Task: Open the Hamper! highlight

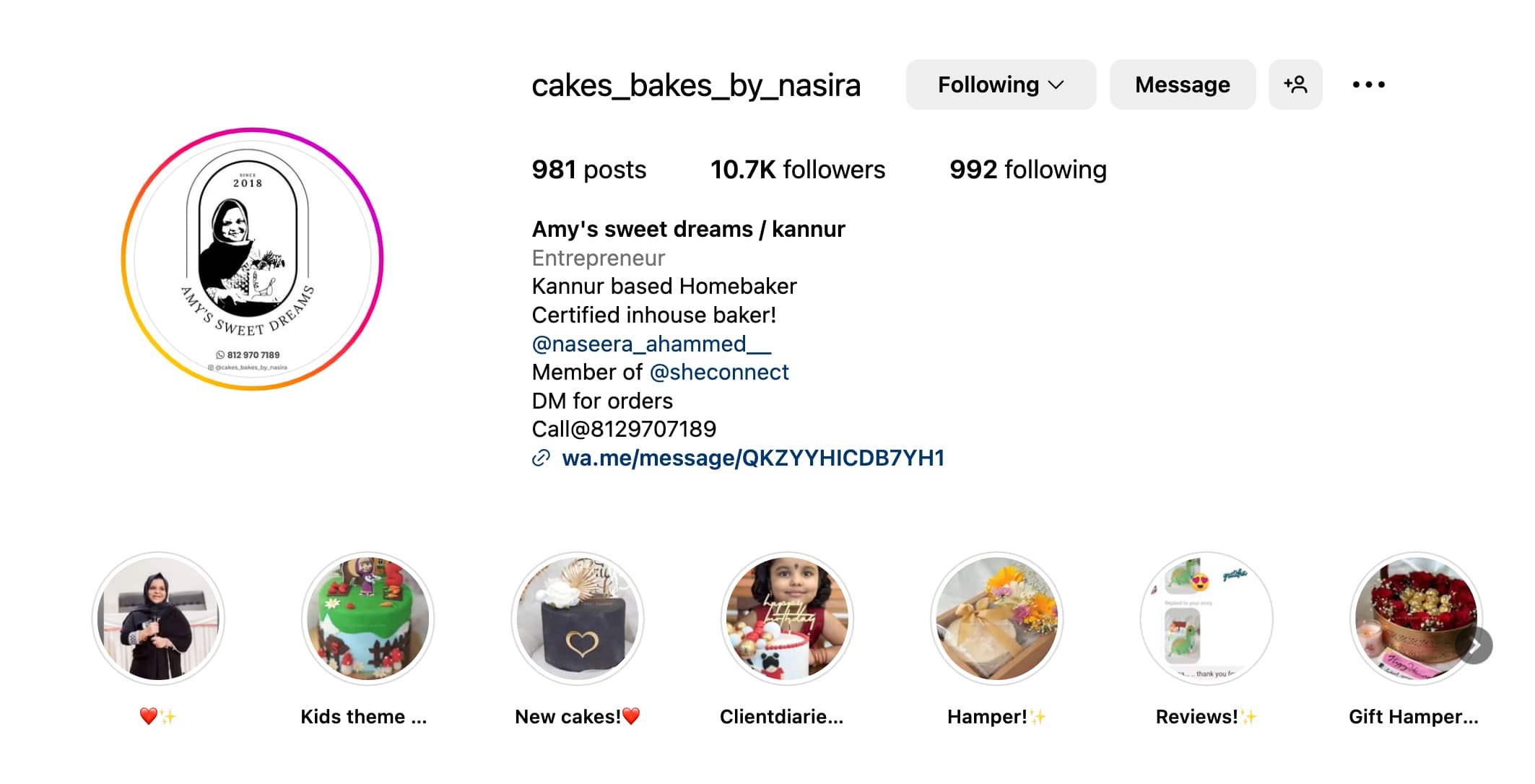Action: tap(996, 619)
